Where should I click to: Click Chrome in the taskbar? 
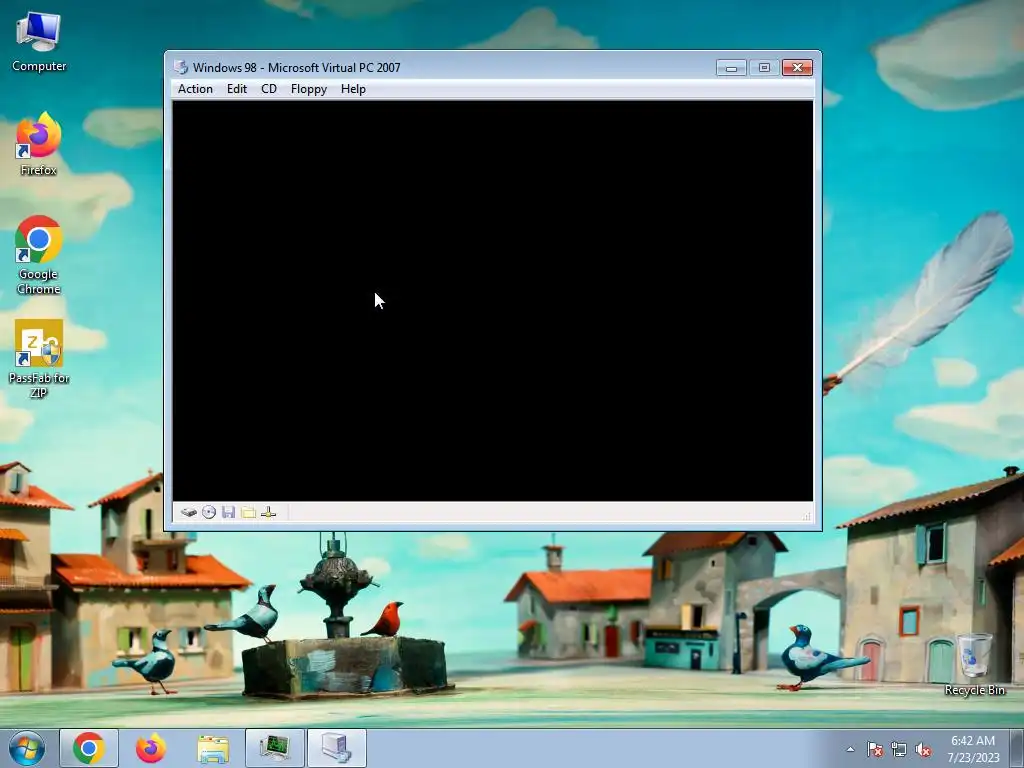(x=89, y=748)
